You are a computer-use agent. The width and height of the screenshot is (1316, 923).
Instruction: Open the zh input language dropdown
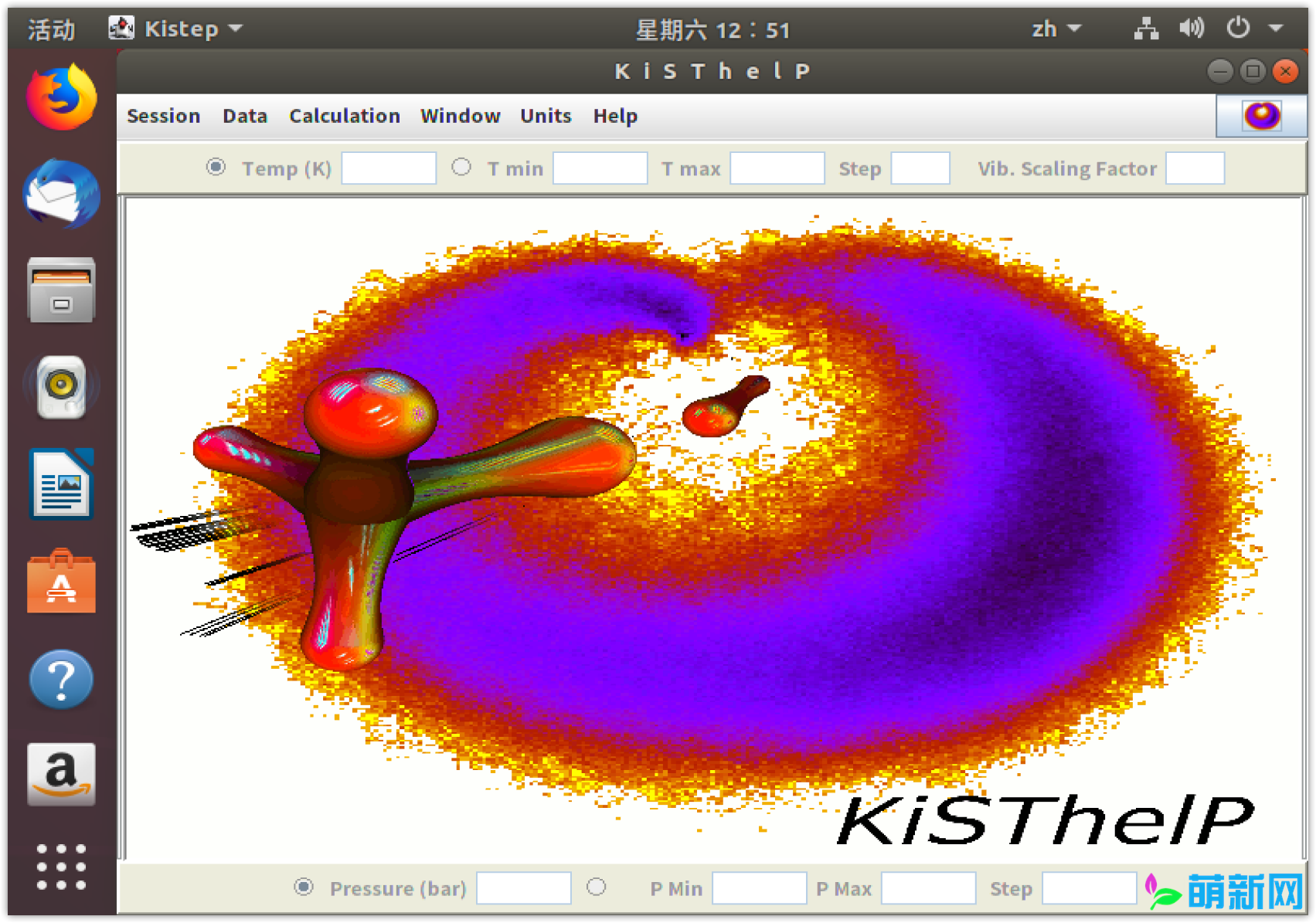pos(1056,29)
